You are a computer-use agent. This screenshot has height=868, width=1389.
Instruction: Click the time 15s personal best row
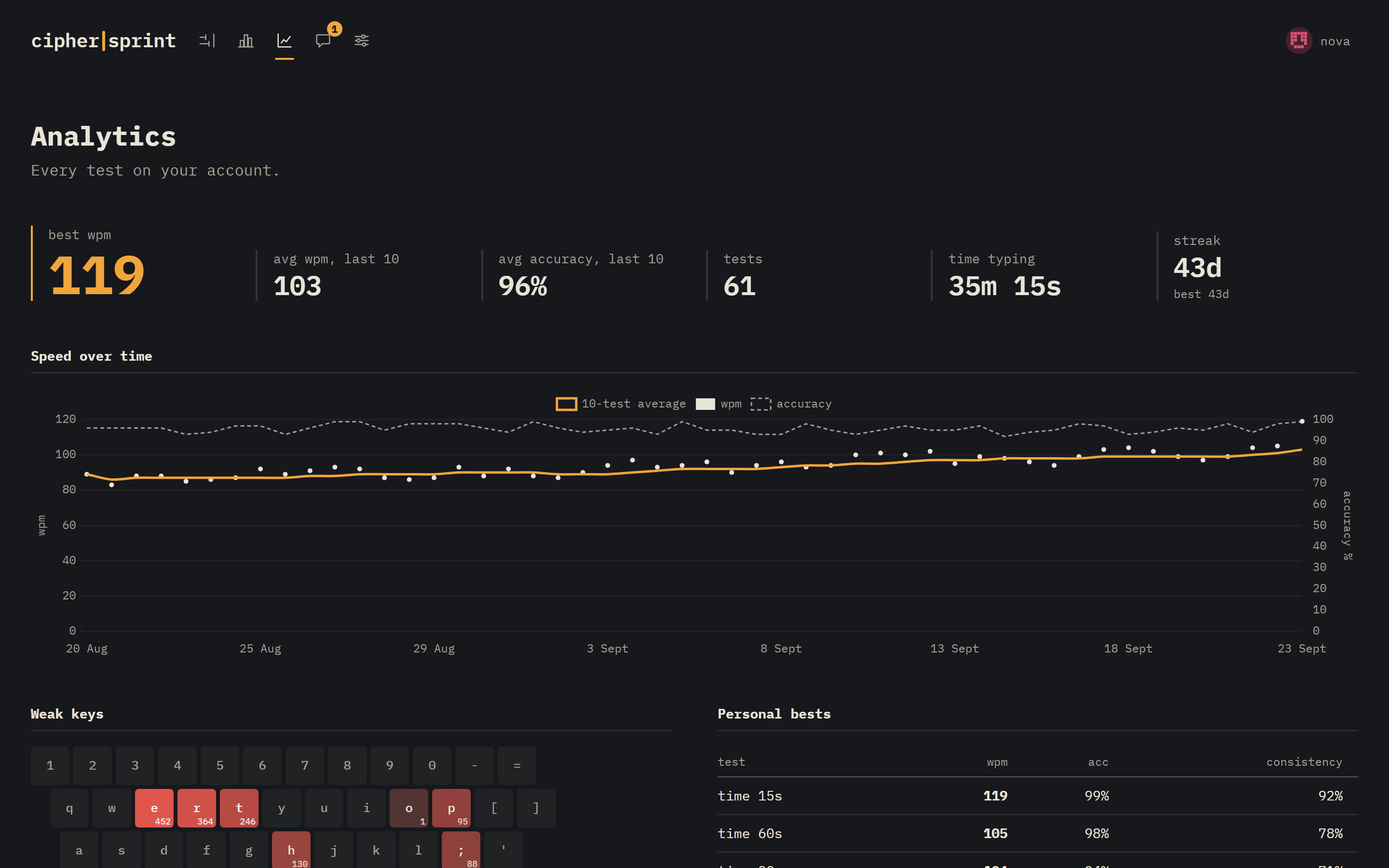[x=1037, y=796]
